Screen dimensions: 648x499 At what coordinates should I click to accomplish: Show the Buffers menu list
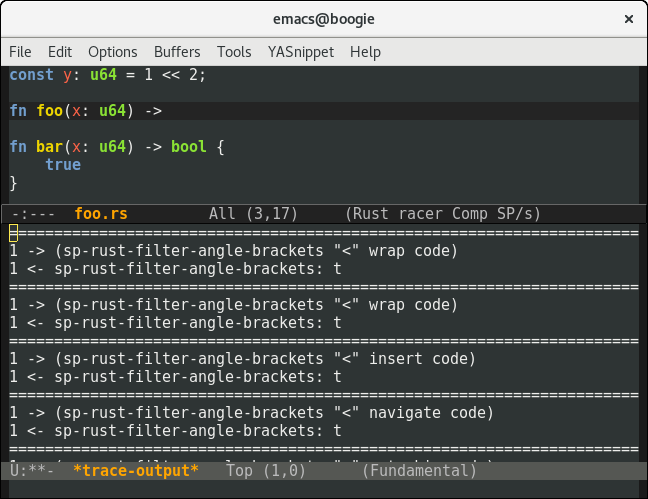177,52
